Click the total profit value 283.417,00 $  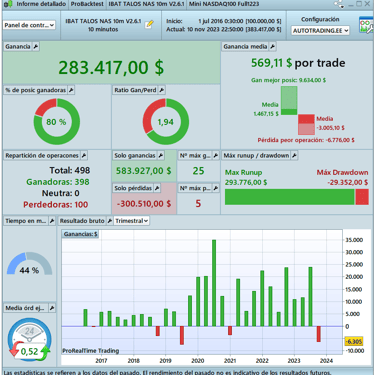[111, 67]
